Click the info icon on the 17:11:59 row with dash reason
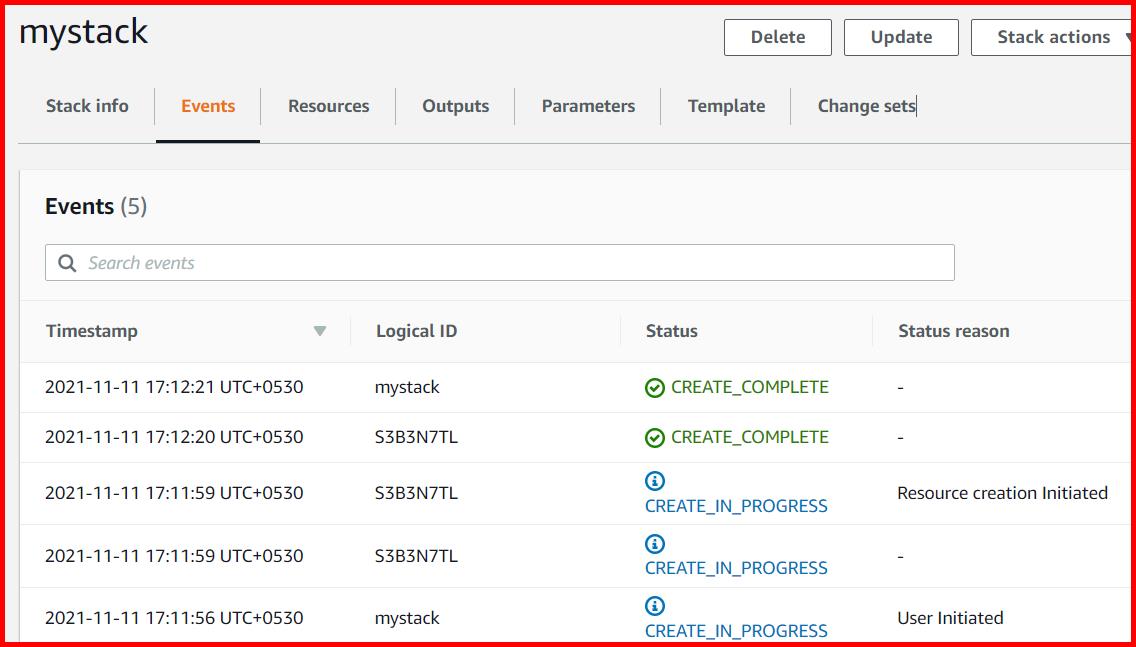The image size is (1136, 647). coord(655,544)
